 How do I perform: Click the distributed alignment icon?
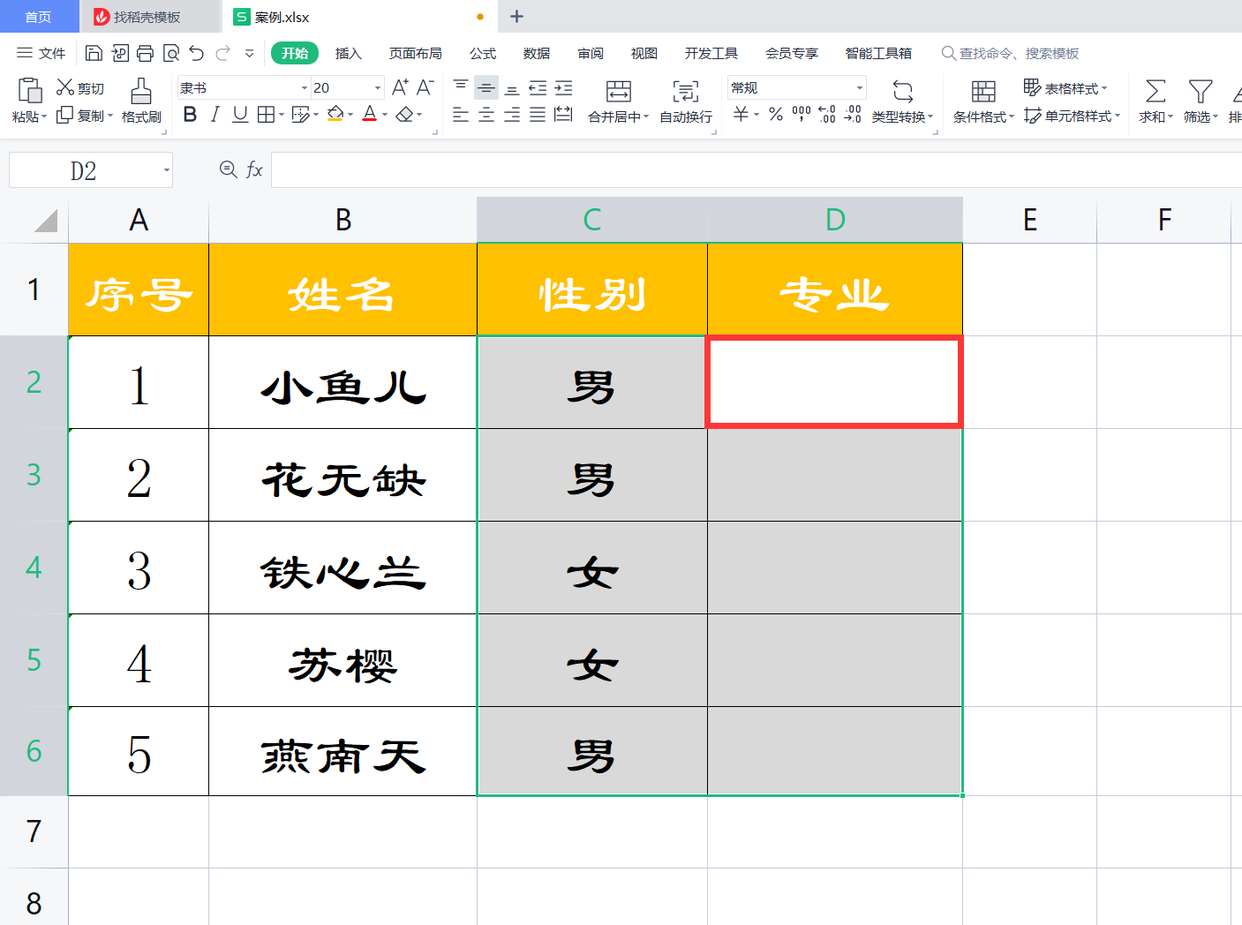[563, 115]
